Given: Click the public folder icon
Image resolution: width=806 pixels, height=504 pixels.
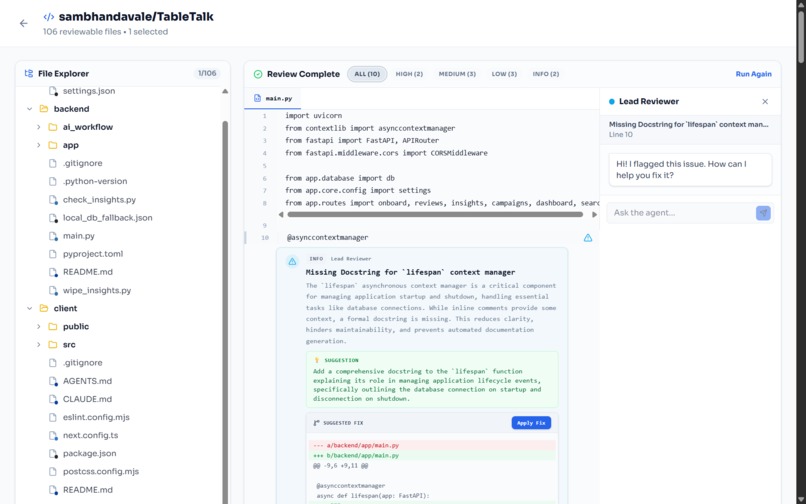Looking at the screenshot, I should (52, 327).
